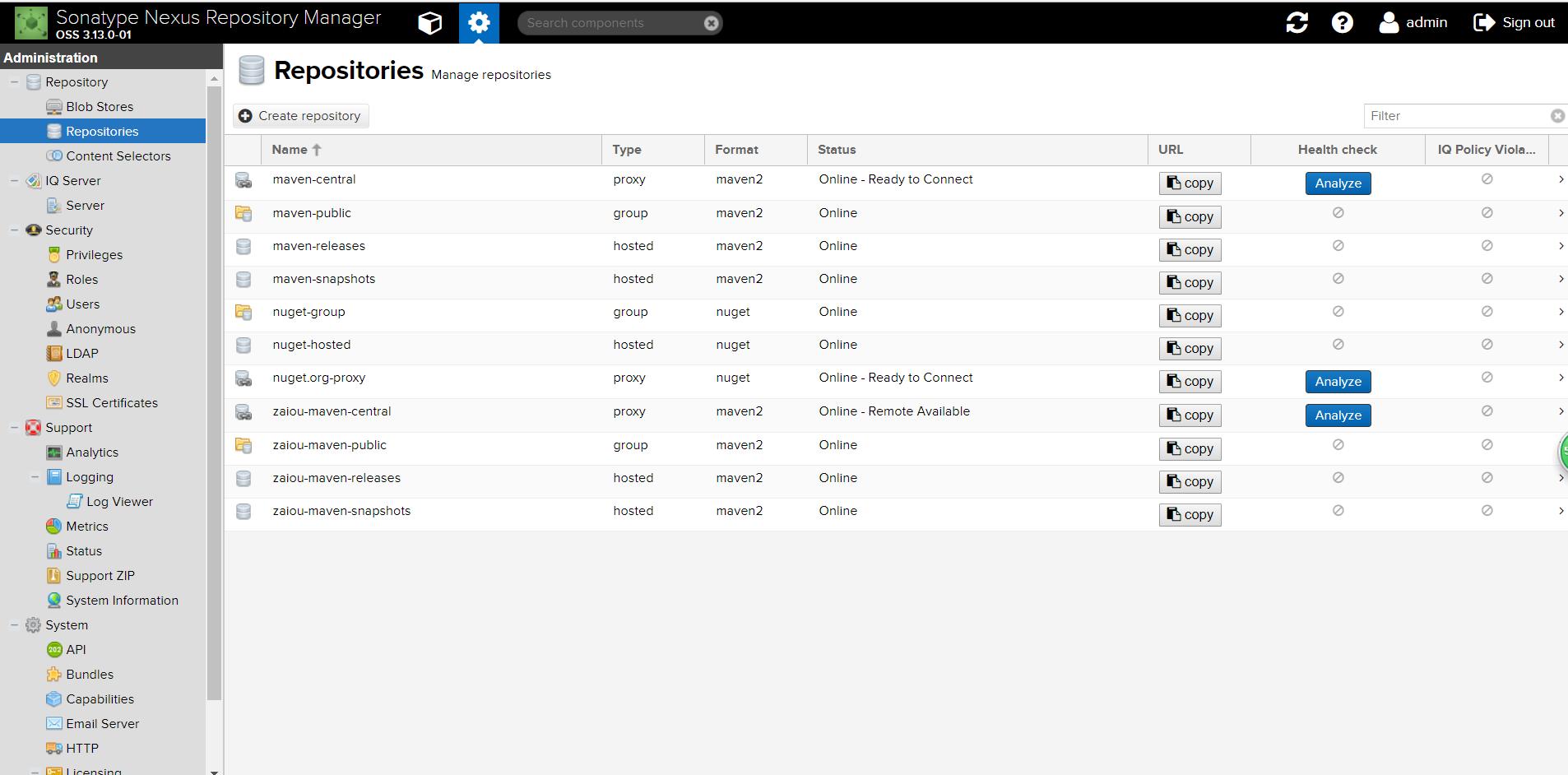The image size is (1568, 775).
Task: Analyze the zaiou-maven-central repository health
Action: click(x=1338, y=415)
